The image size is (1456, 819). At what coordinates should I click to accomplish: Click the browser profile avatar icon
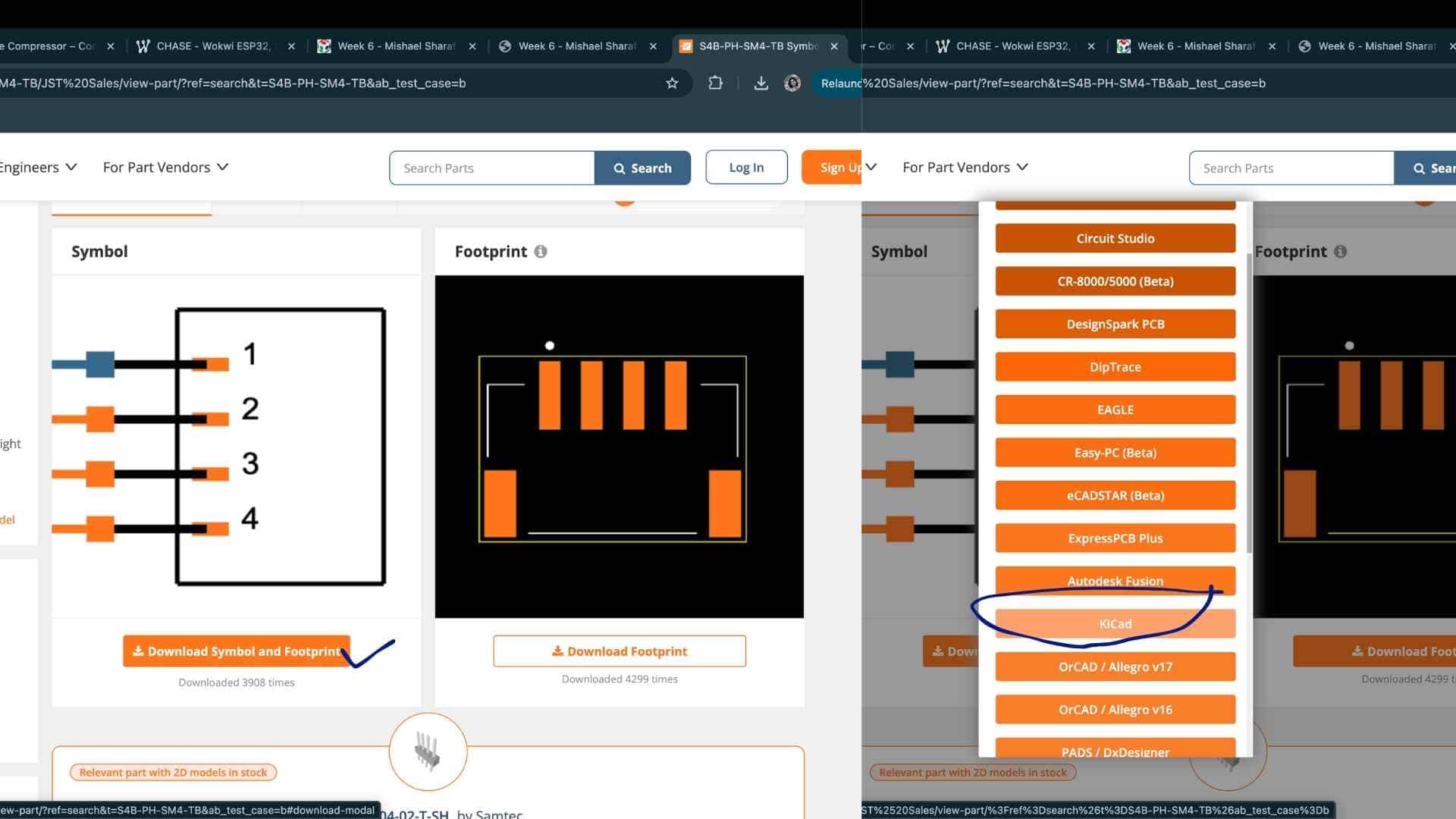pyautogui.click(x=792, y=83)
